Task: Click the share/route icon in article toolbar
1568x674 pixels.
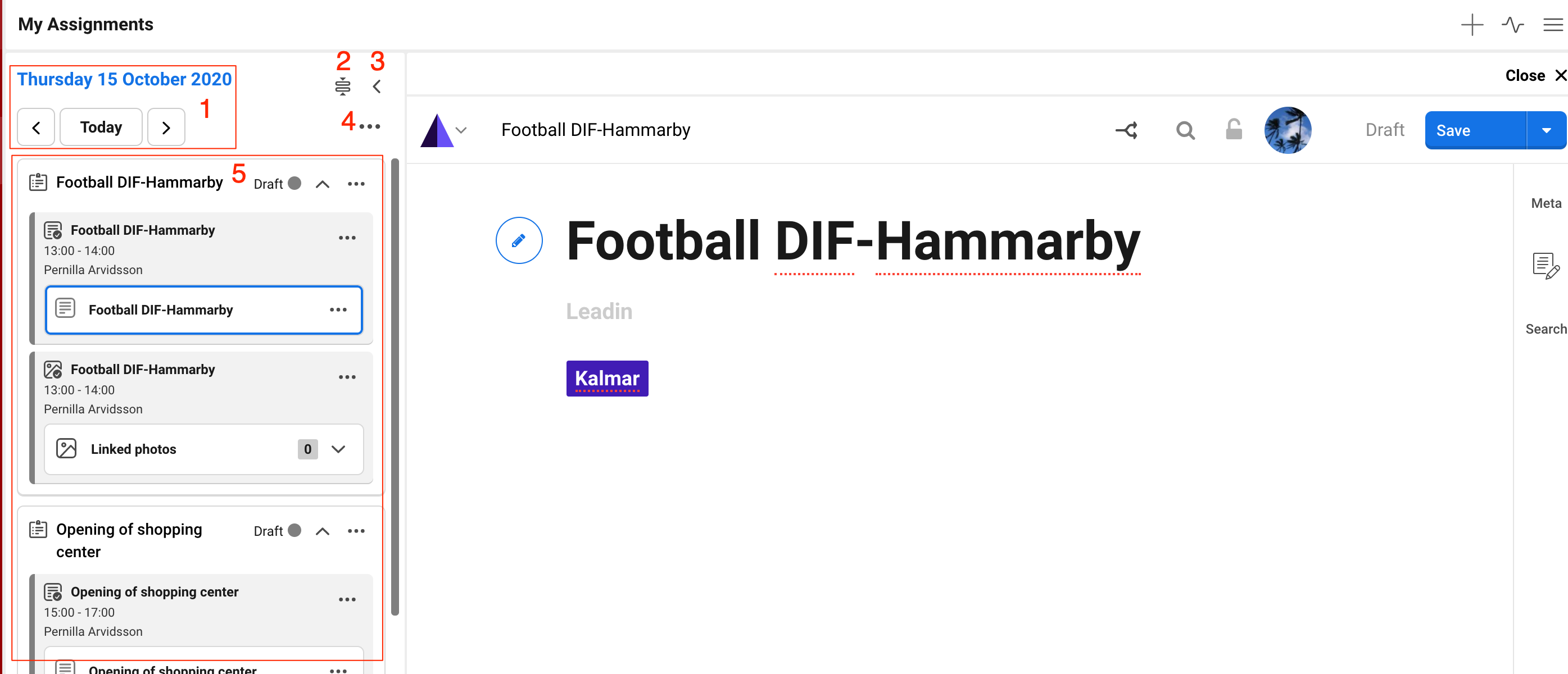Action: click(x=1126, y=130)
